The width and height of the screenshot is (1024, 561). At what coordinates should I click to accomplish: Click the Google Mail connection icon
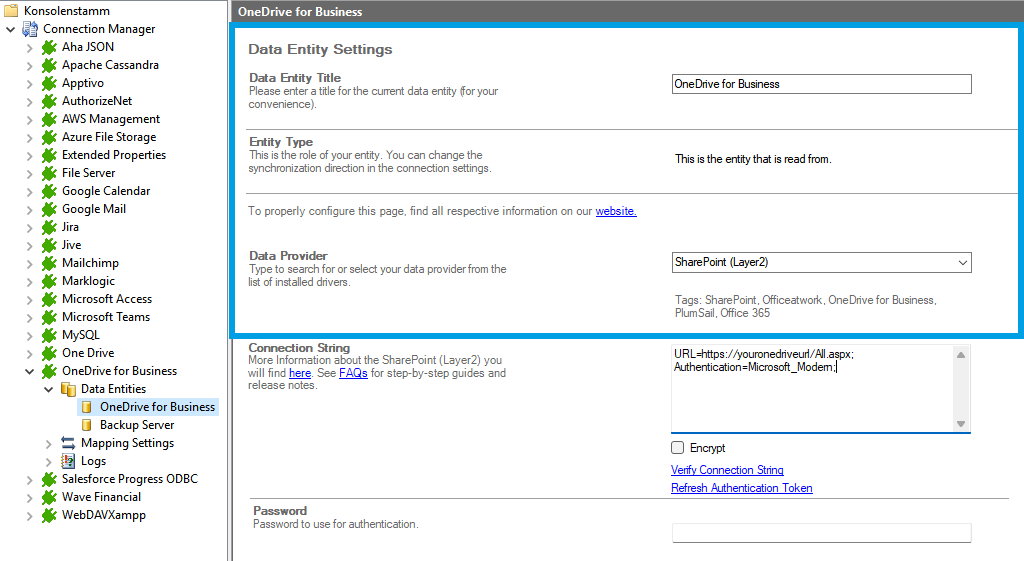coord(49,209)
